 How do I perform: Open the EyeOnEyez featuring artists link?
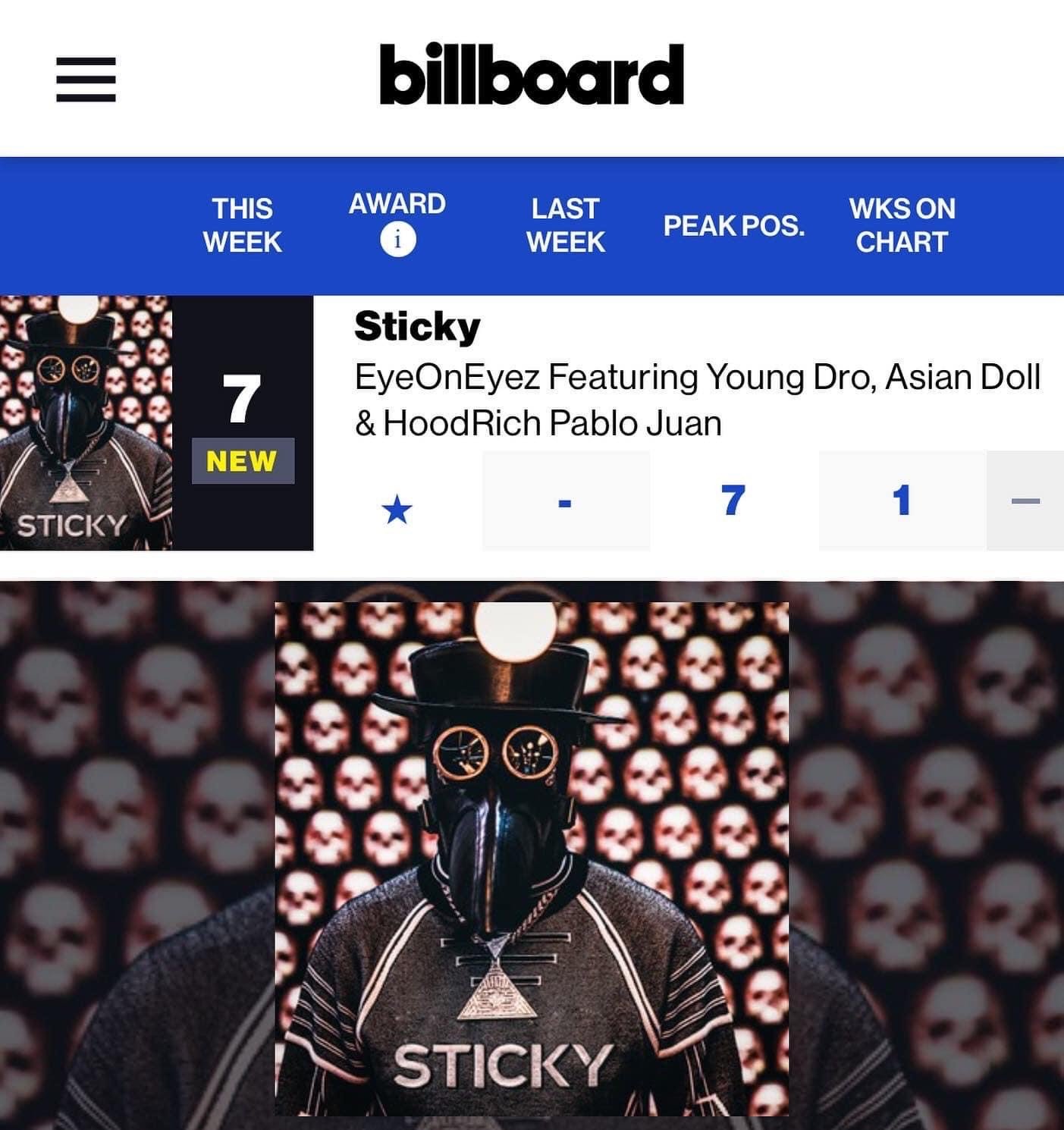pyautogui.click(x=697, y=400)
